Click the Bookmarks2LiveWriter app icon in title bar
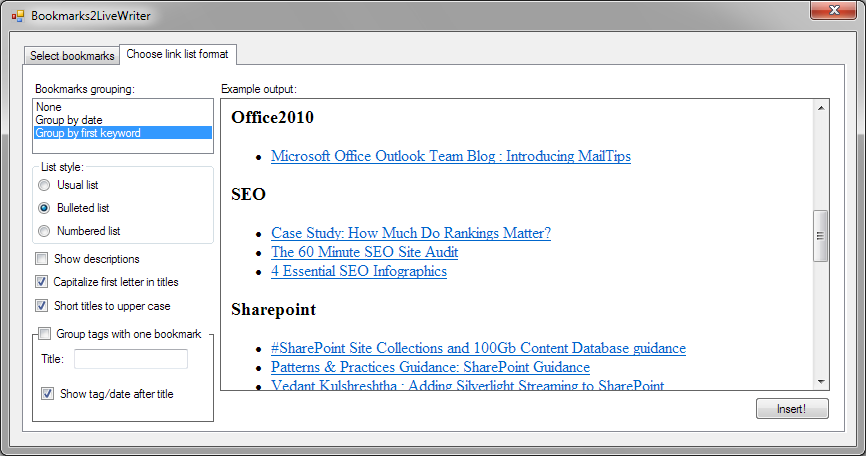Screen dimensions: 866x456 click(x=18, y=16)
